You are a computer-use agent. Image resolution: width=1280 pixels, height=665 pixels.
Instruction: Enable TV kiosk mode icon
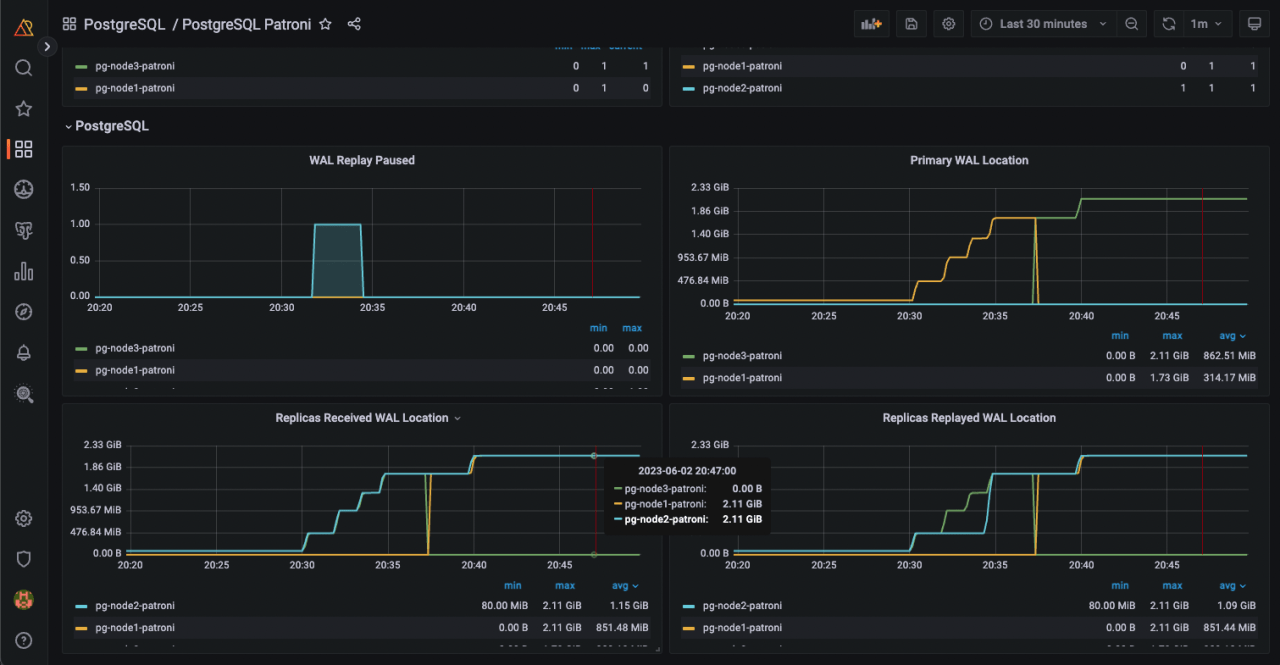click(x=1254, y=23)
